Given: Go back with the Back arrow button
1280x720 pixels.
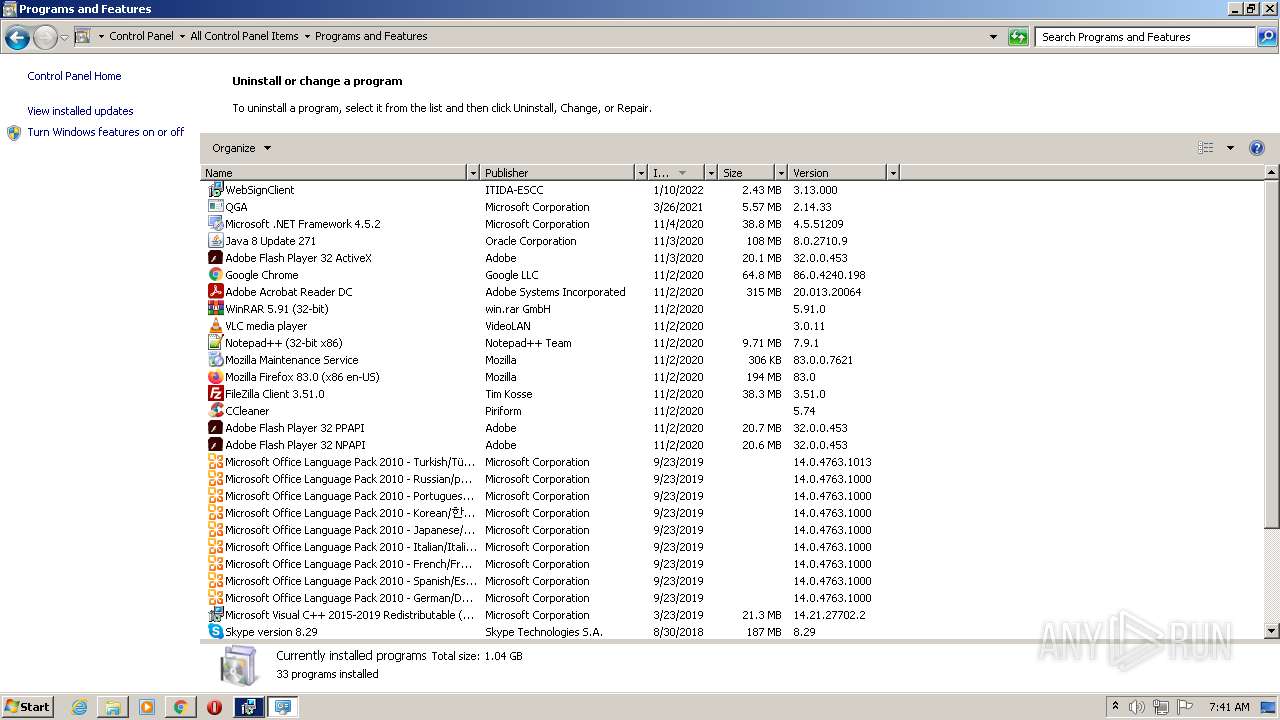Looking at the screenshot, I should pos(17,38).
